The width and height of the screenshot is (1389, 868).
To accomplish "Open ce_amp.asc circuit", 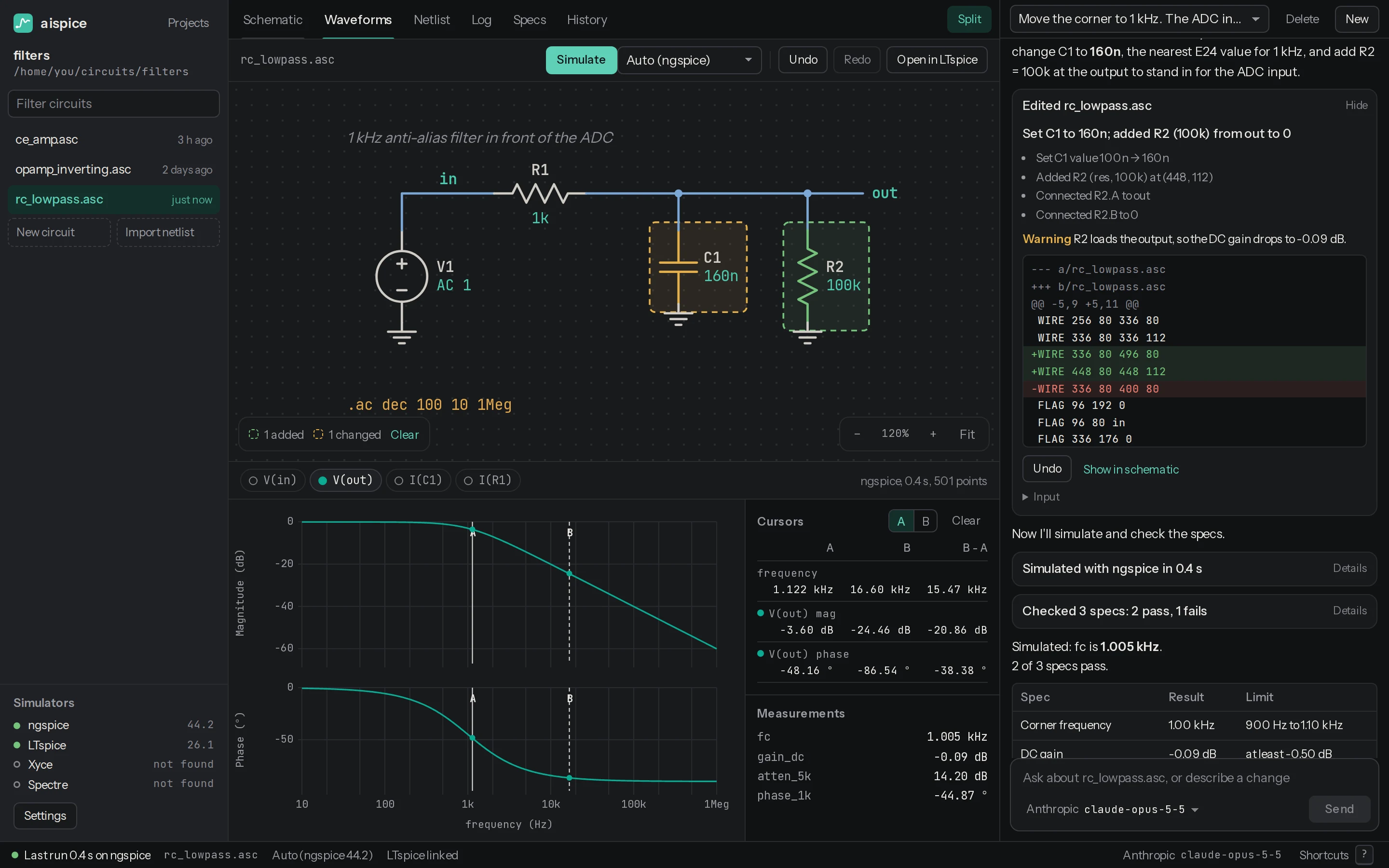I will tap(114, 139).
